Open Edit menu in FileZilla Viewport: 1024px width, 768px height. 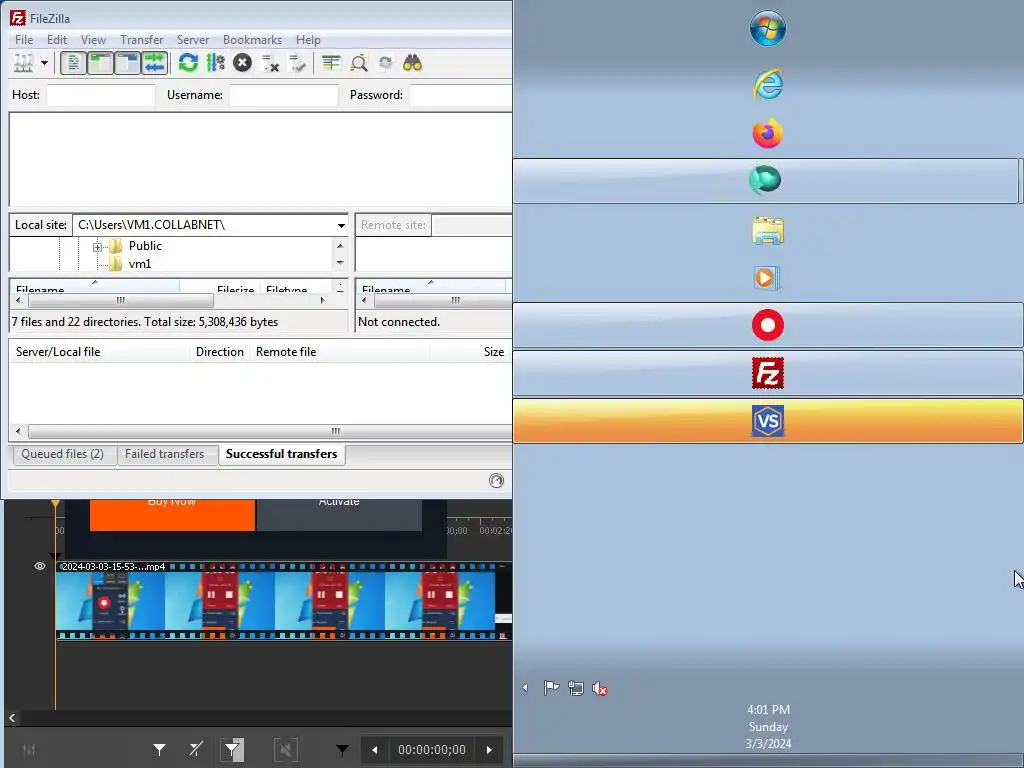coord(57,40)
